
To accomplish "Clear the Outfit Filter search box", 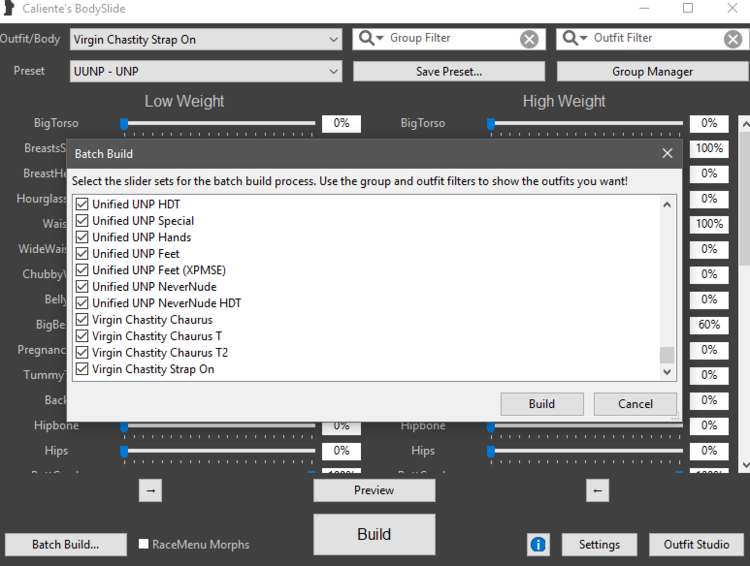I will point(733,39).
